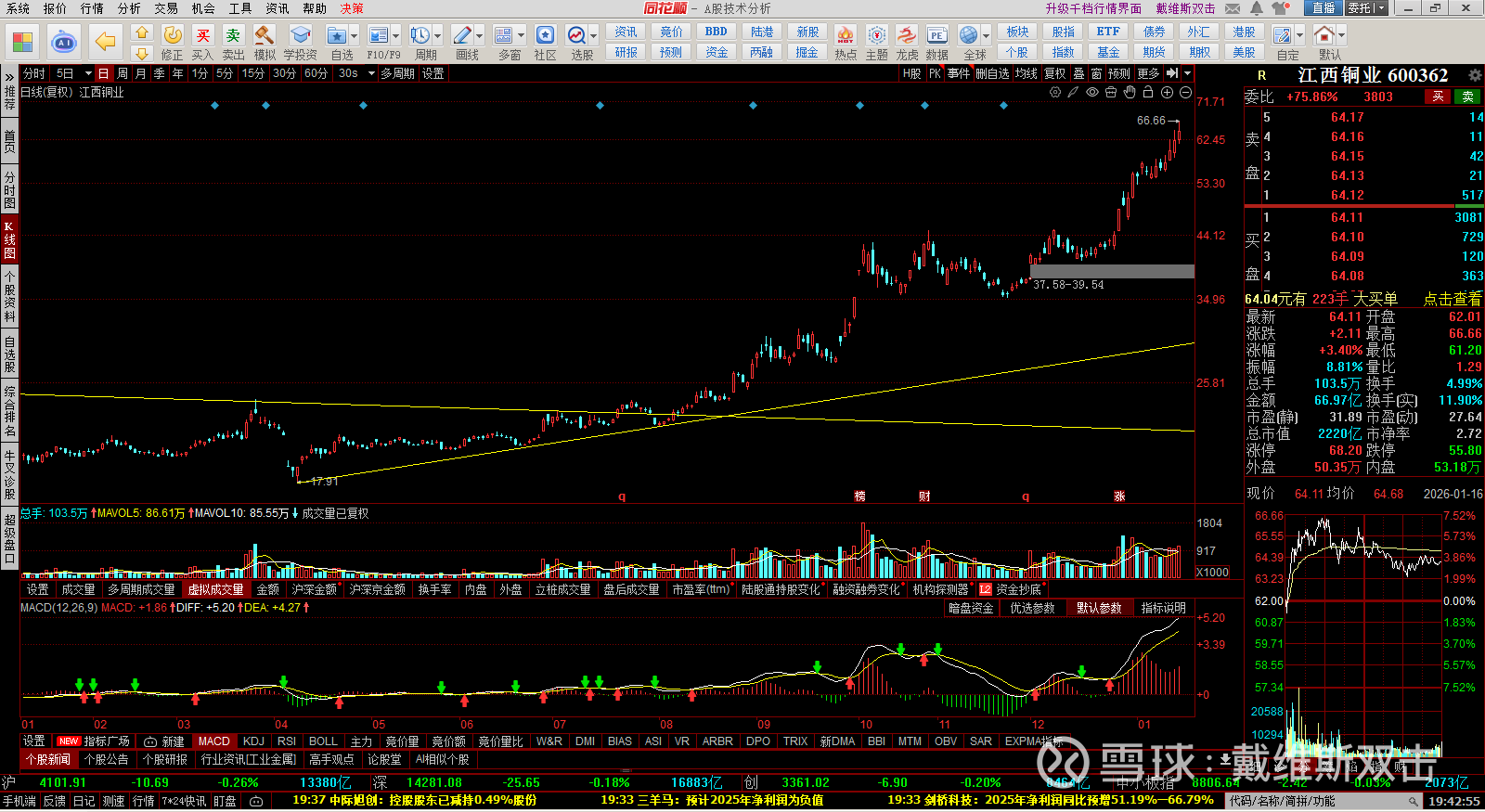Open the AI assistant robot icon
Viewport: 1485px width, 812px height.
[63, 42]
